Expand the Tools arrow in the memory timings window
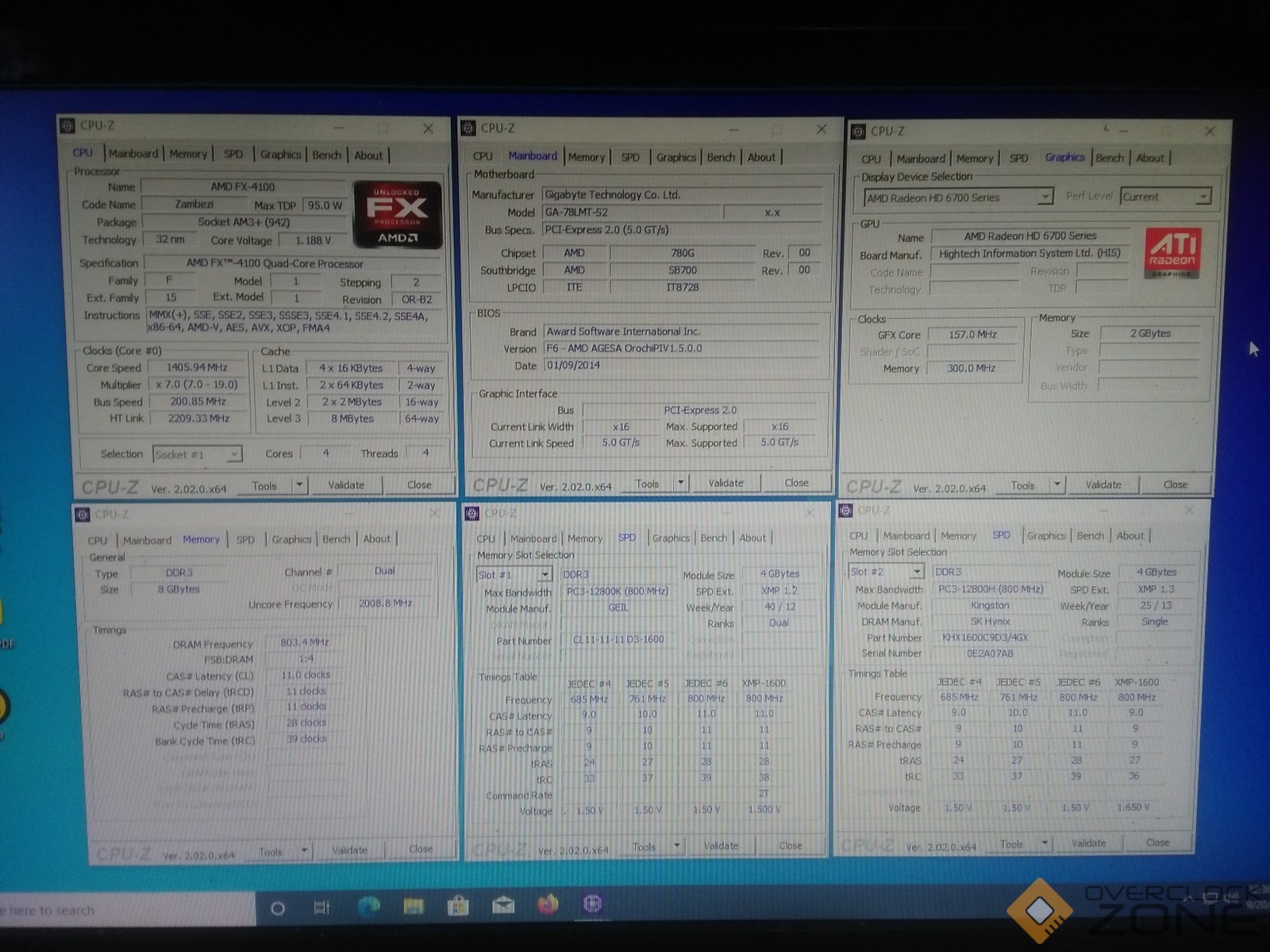The height and width of the screenshot is (952, 1270). tap(304, 850)
